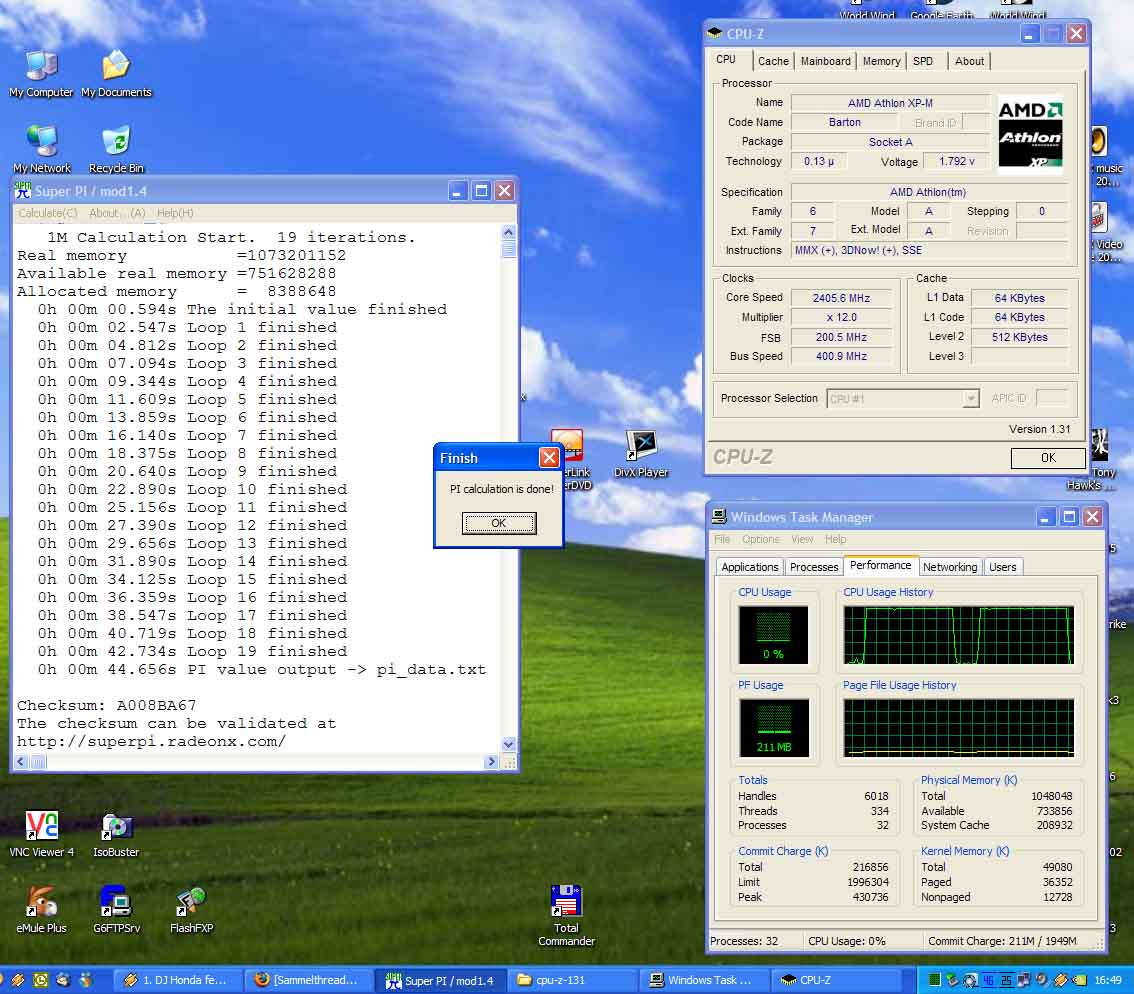Open the File menu in Task Manager
This screenshot has height=994, width=1134.
point(722,539)
